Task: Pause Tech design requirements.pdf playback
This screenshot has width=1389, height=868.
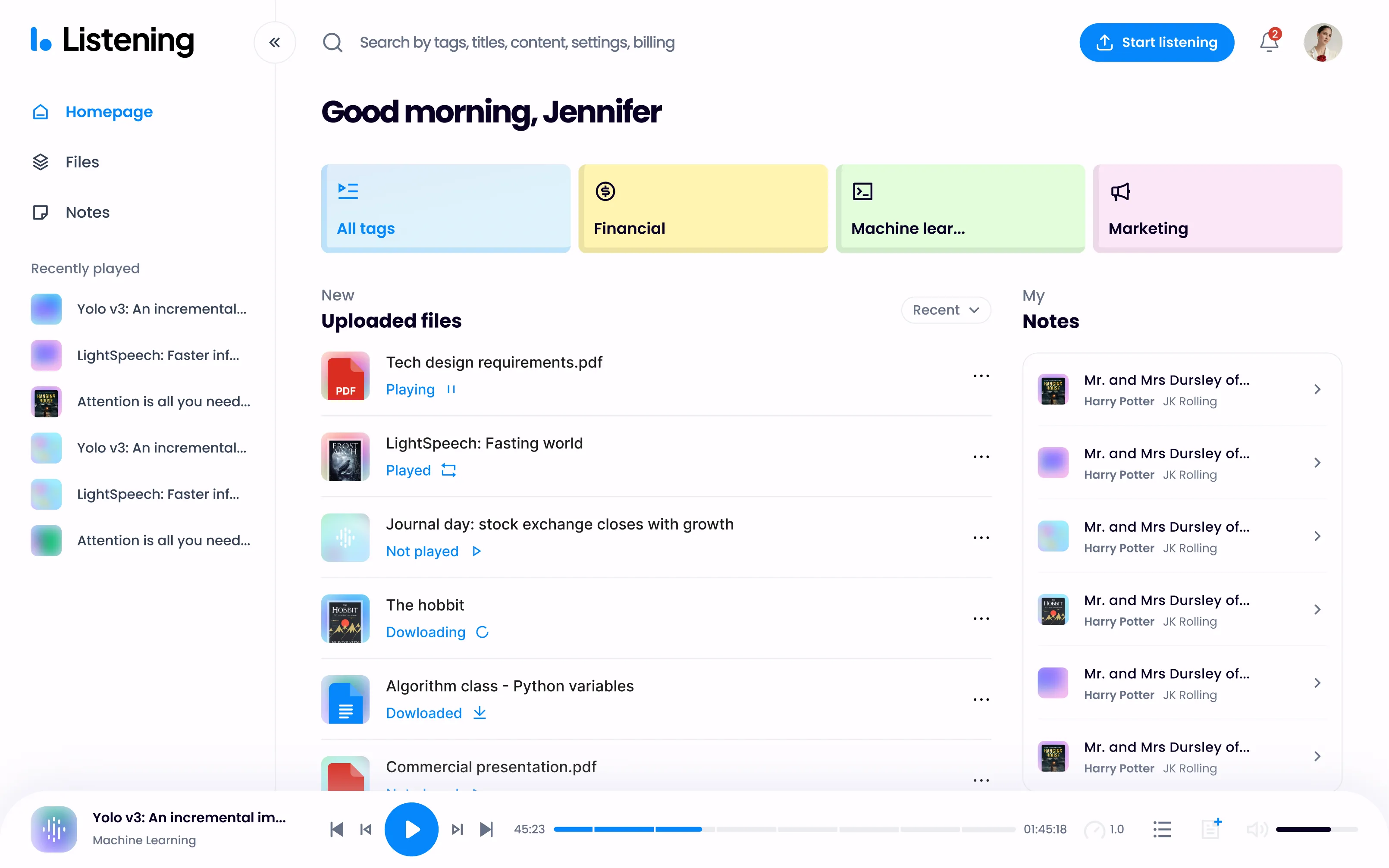Action: [451, 389]
